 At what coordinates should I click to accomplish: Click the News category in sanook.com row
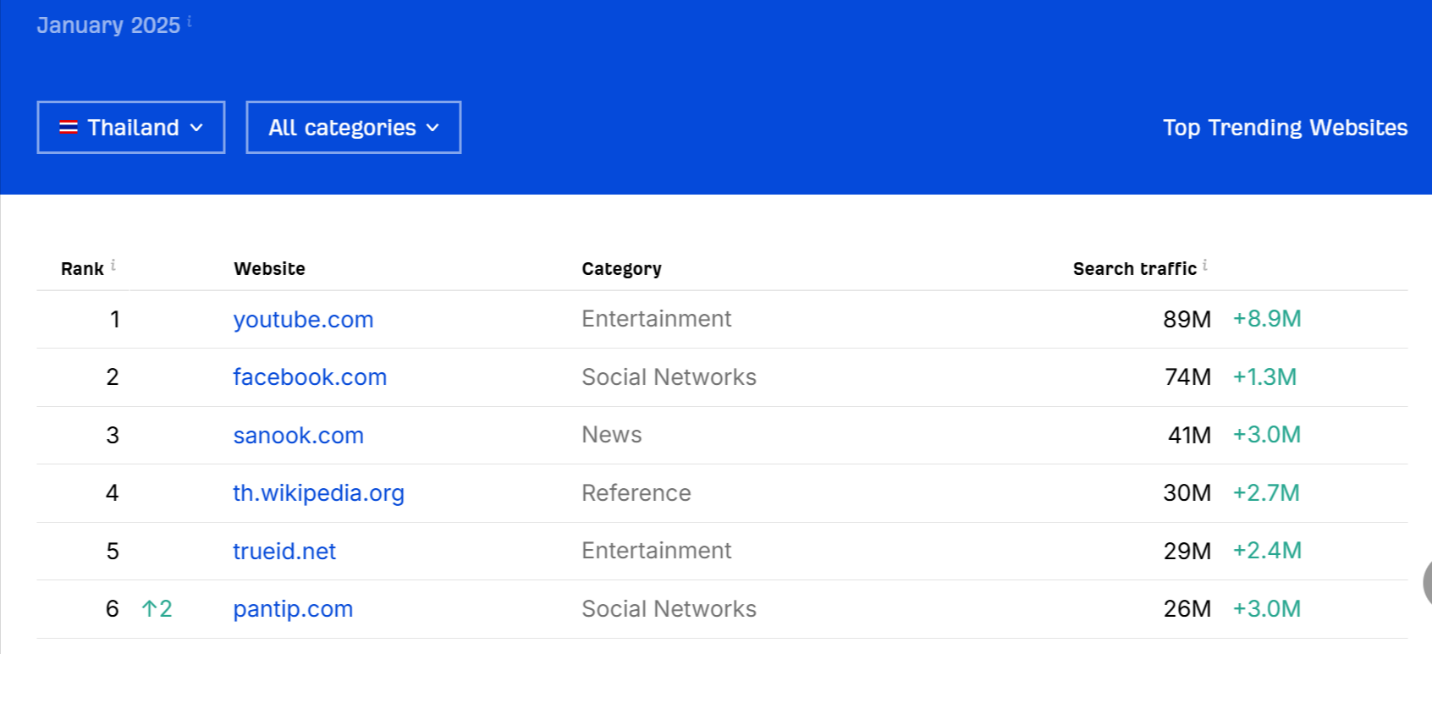pyautogui.click(x=612, y=435)
